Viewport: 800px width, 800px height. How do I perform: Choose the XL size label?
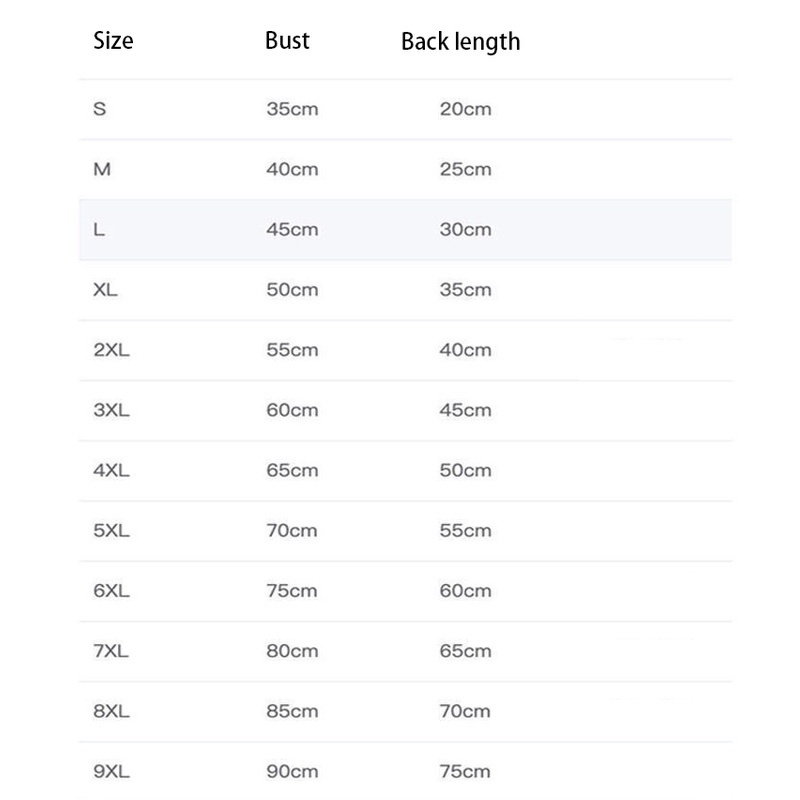[x=105, y=290]
